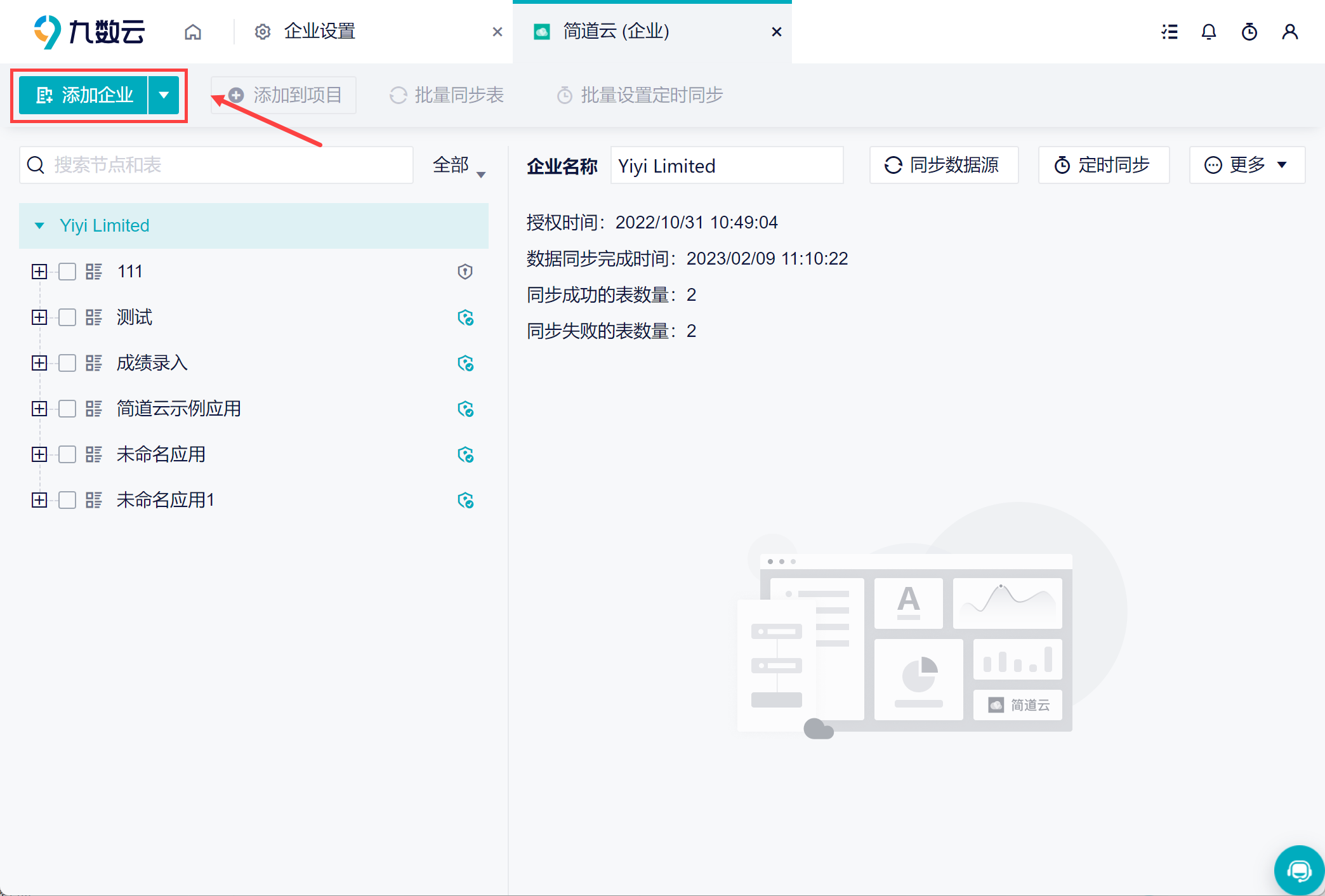Open the customer support chat bubble
Image resolution: width=1325 pixels, height=896 pixels.
coord(1299,870)
